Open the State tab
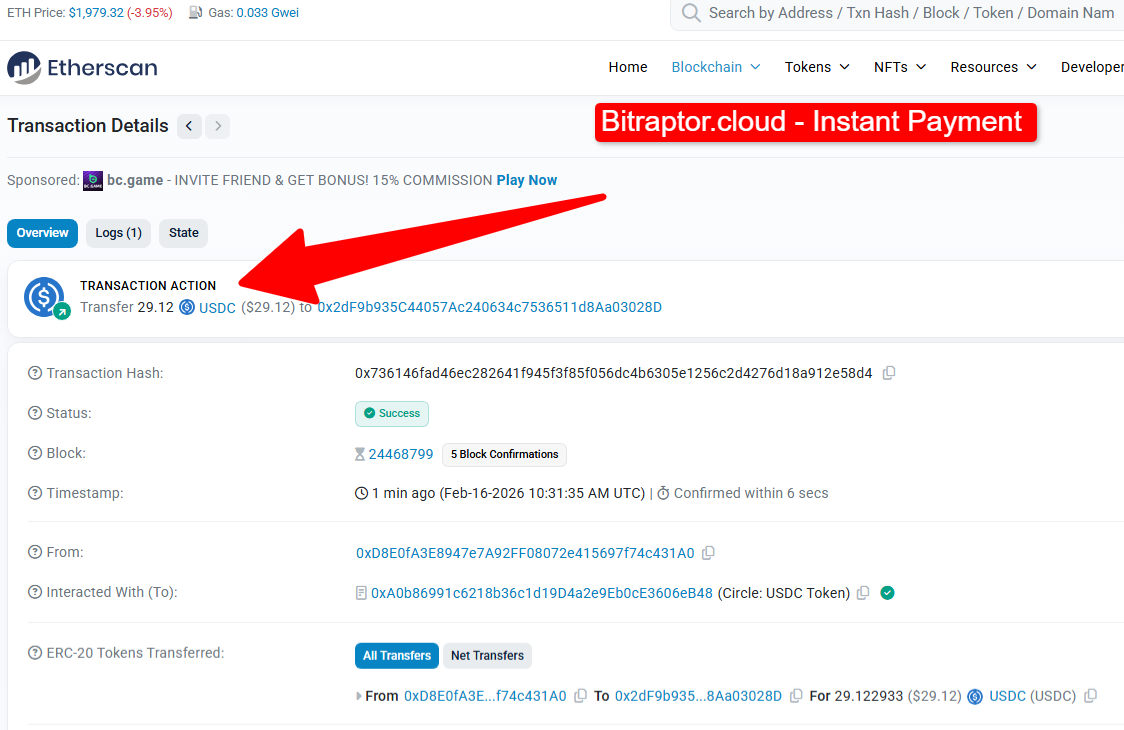The height and width of the screenshot is (730, 1124). coord(183,233)
